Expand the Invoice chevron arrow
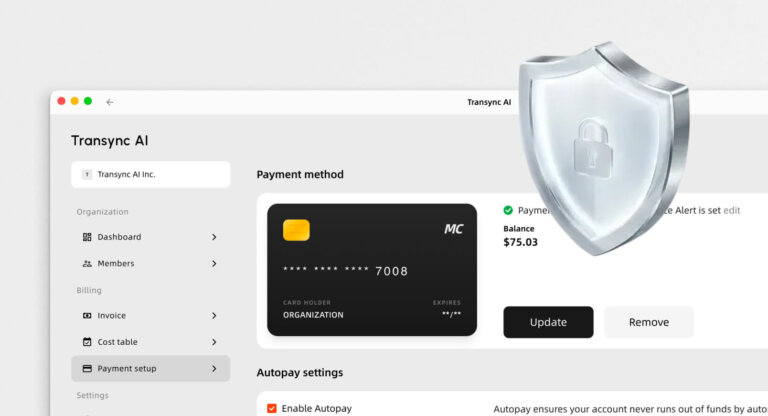Viewport: 768px width, 416px height. 214,316
